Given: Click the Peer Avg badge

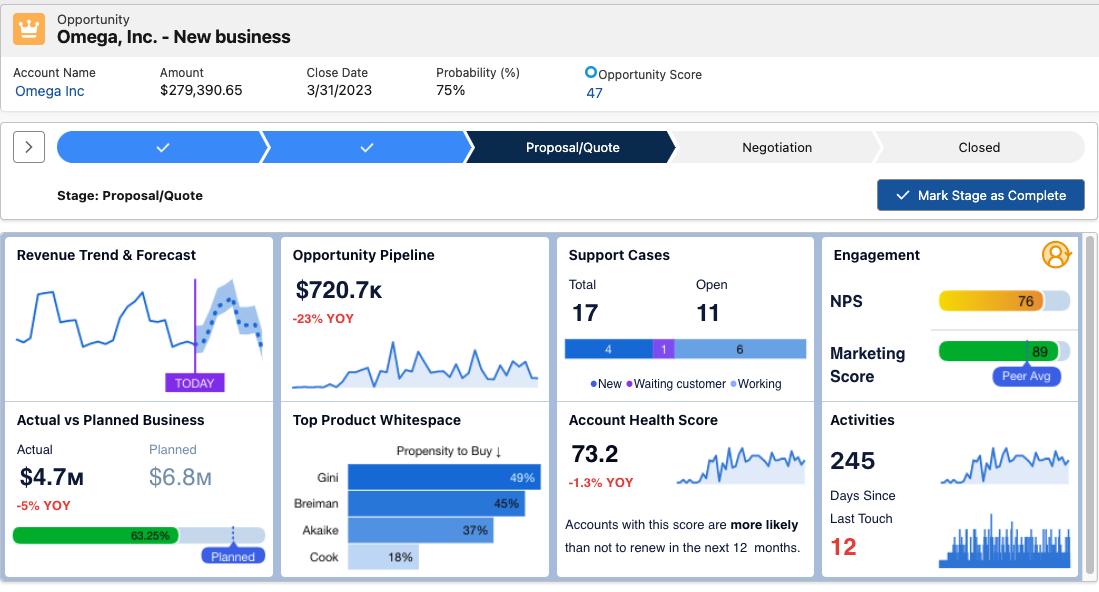Looking at the screenshot, I should 1026,376.
